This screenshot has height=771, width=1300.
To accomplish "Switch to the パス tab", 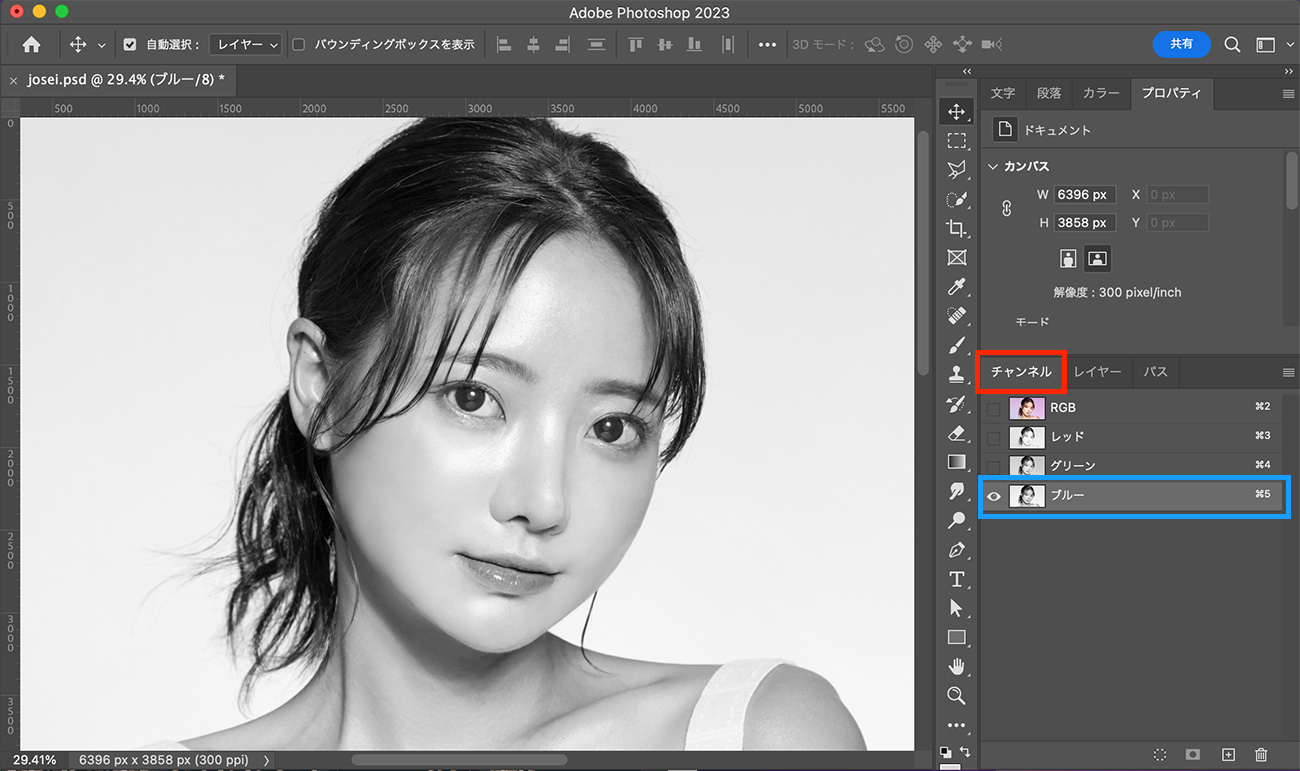I will click(1156, 372).
